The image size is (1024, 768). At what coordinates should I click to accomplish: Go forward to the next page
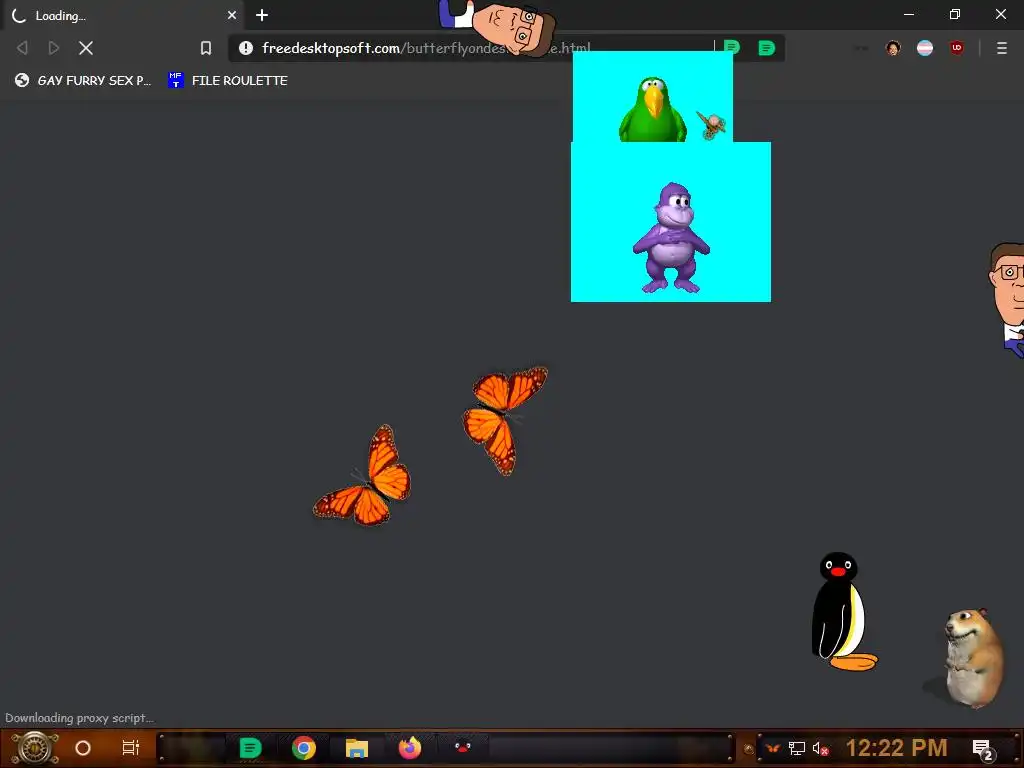(x=54, y=48)
